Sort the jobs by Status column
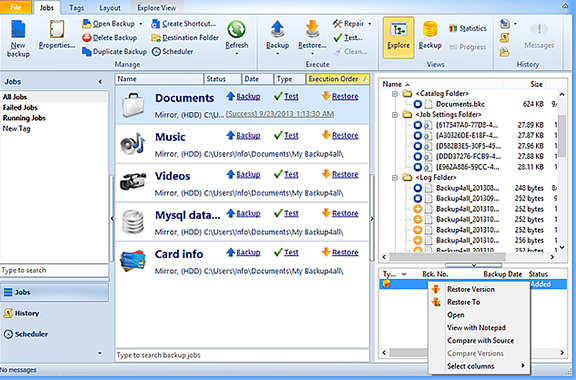The image size is (576, 380). pos(222,79)
